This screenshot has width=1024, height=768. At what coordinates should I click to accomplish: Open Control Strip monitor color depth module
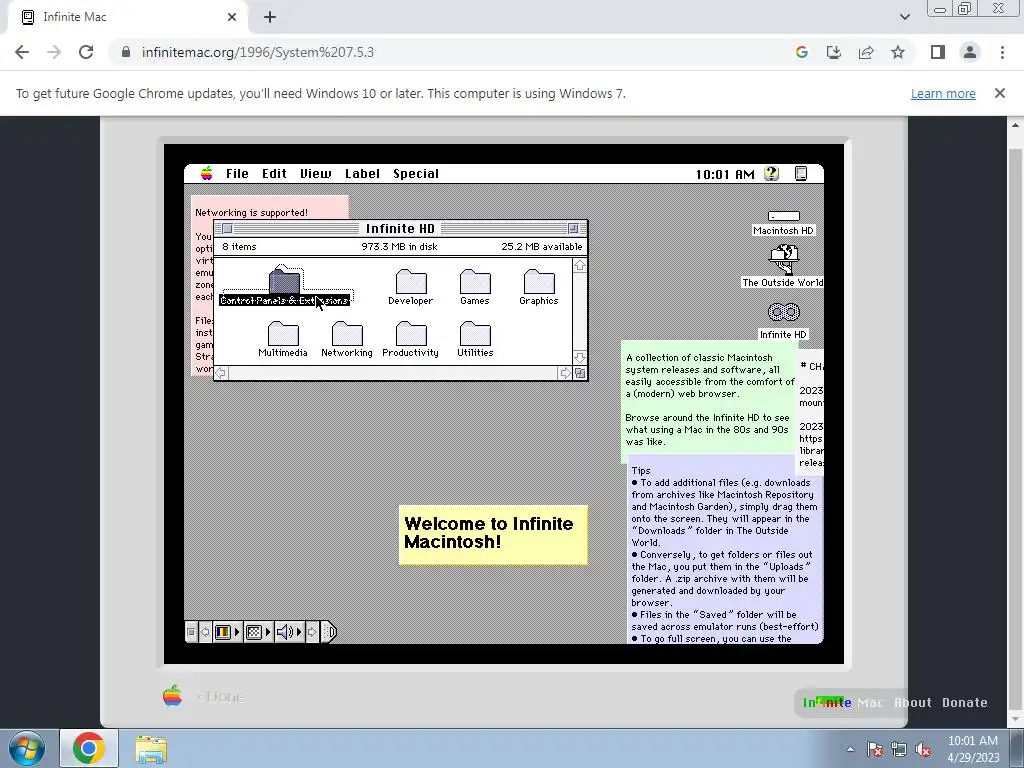[227, 632]
